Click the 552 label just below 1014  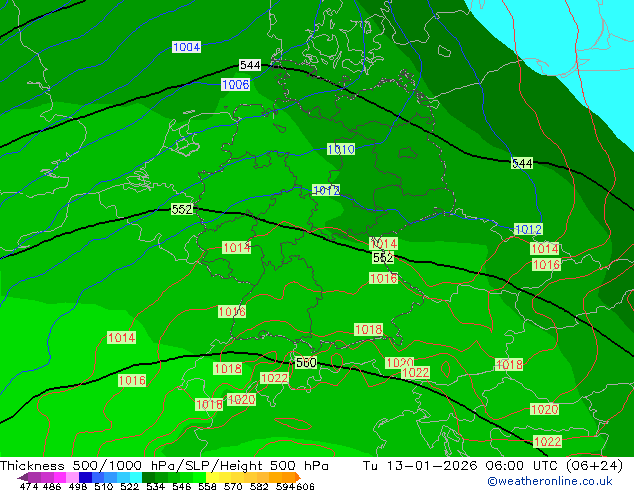(383, 258)
